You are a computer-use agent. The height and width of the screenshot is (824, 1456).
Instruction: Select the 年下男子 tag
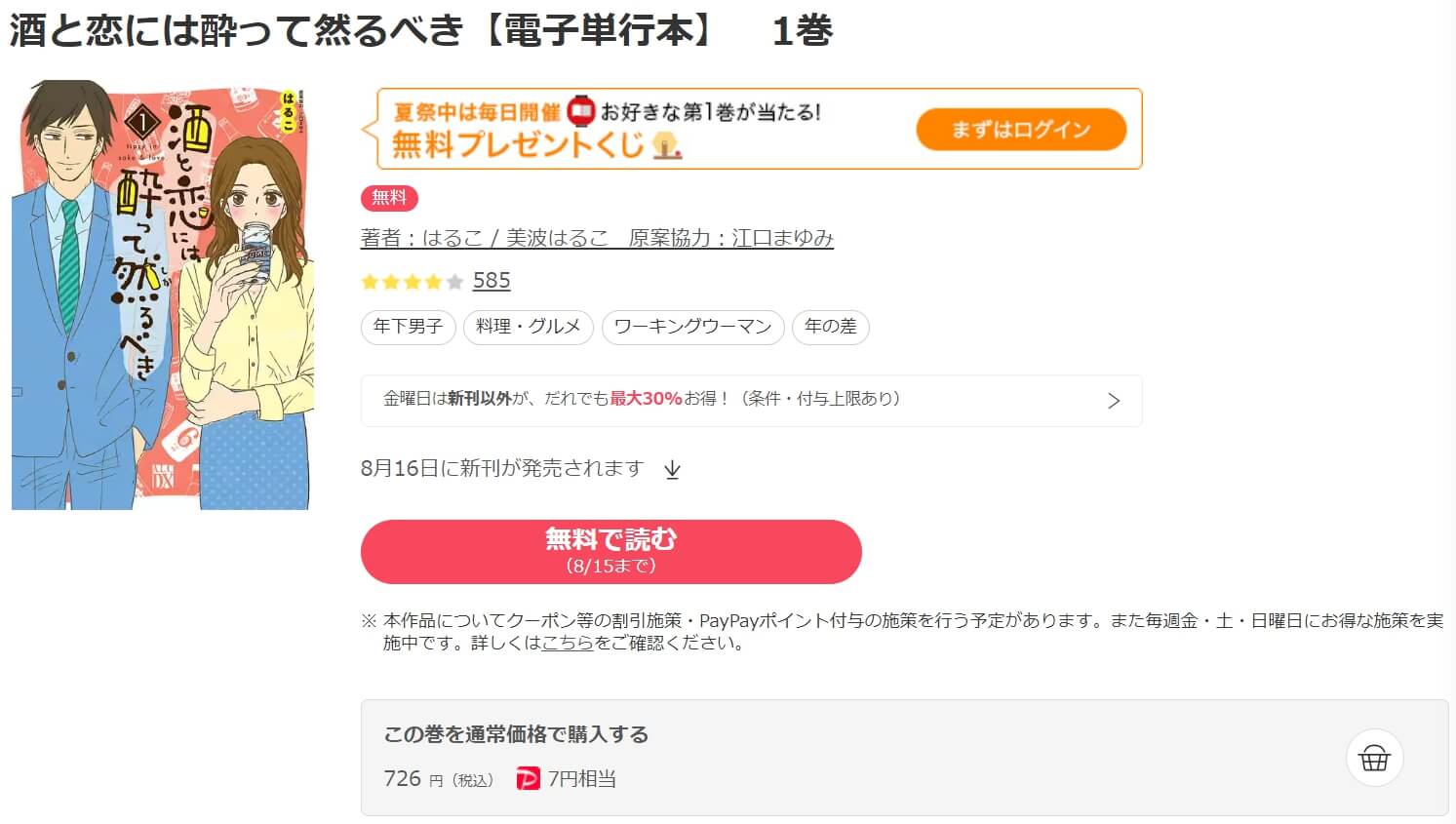tap(408, 327)
